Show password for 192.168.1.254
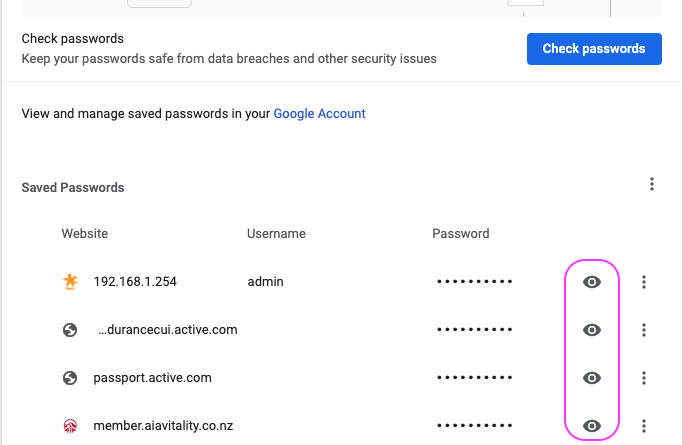The width and height of the screenshot is (683, 445). click(592, 282)
